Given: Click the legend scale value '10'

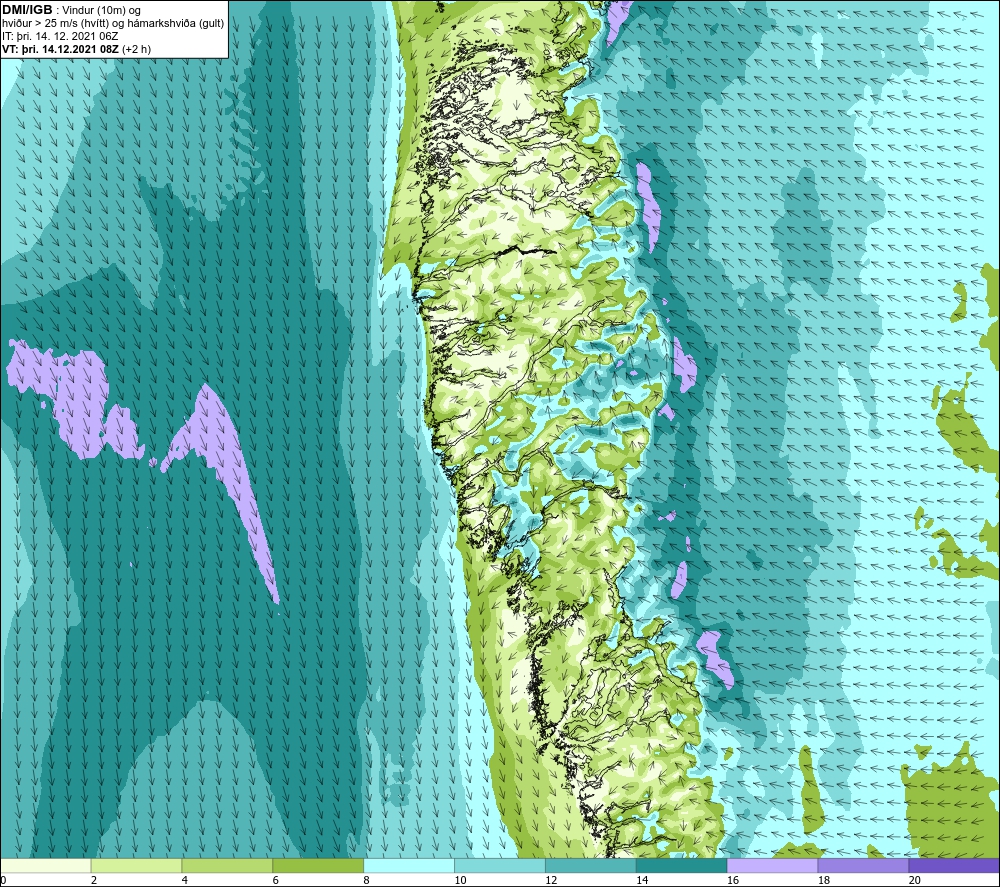Looking at the screenshot, I should tap(460, 880).
